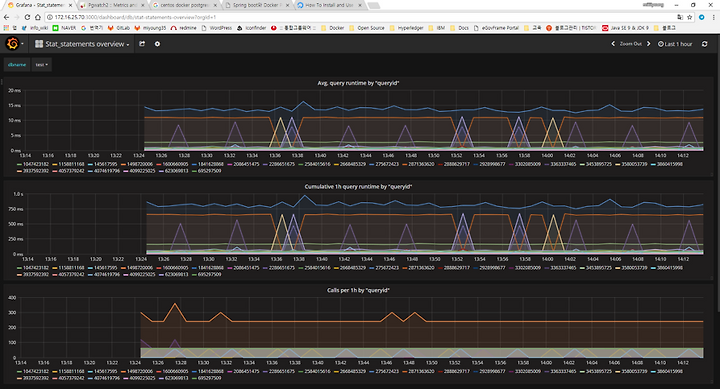Viewport: 720px width, 389px height.
Task: Open a new browser tab
Action: coord(374,6)
